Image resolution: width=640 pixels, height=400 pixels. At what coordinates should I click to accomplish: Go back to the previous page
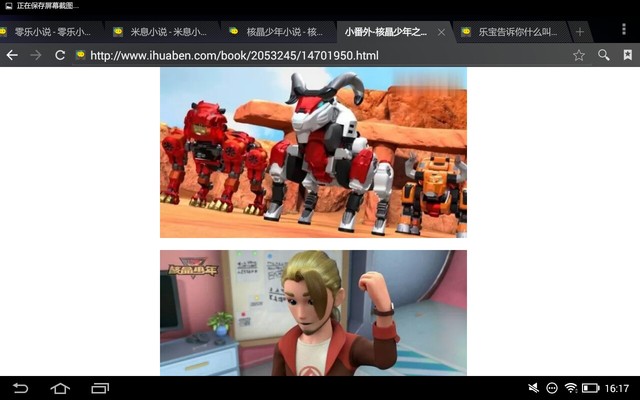click(x=12, y=55)
